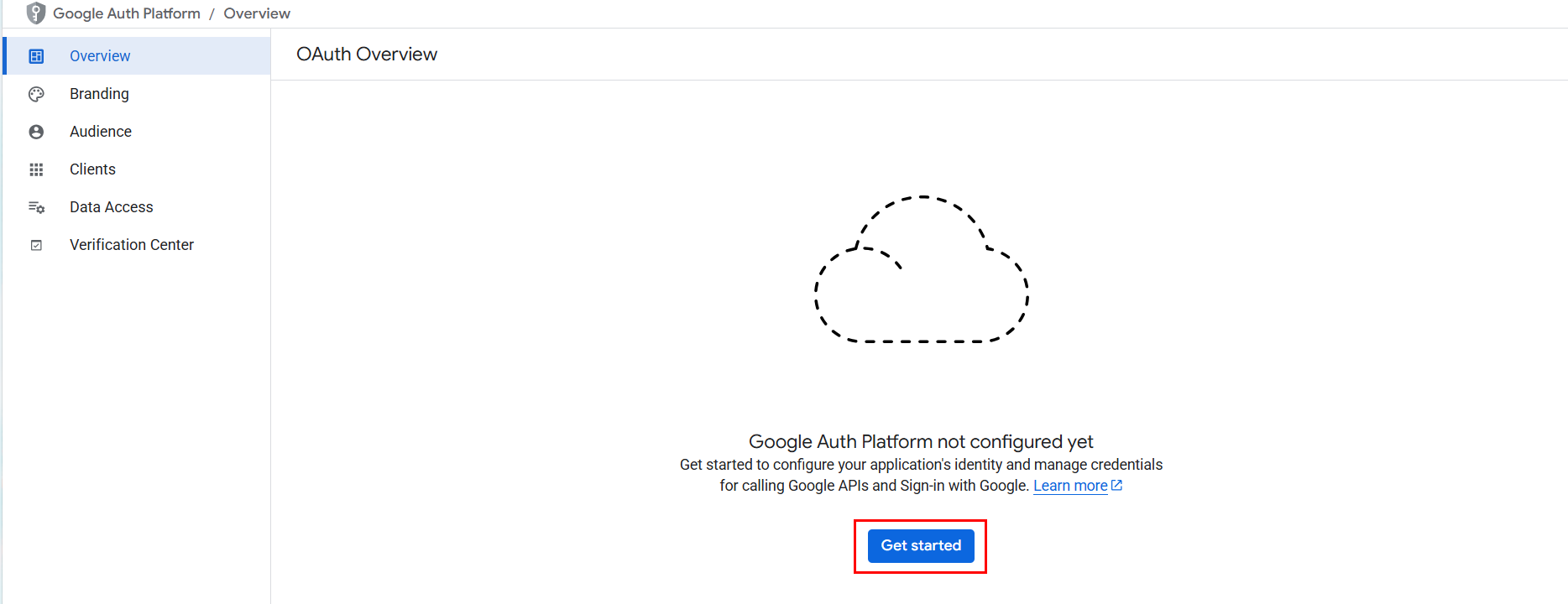
Task: Go to the Branding page
Action: [x=137, y=94]
